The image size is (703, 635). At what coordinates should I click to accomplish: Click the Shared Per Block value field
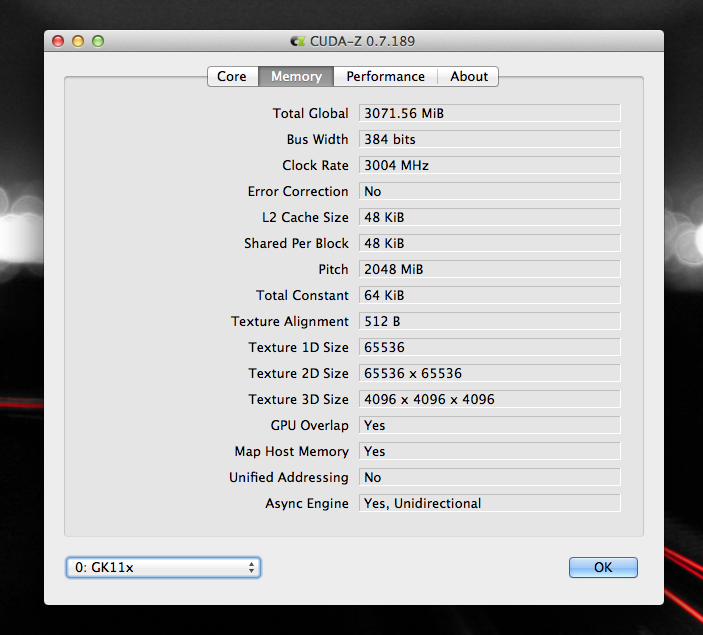click(x=490, y=243)
